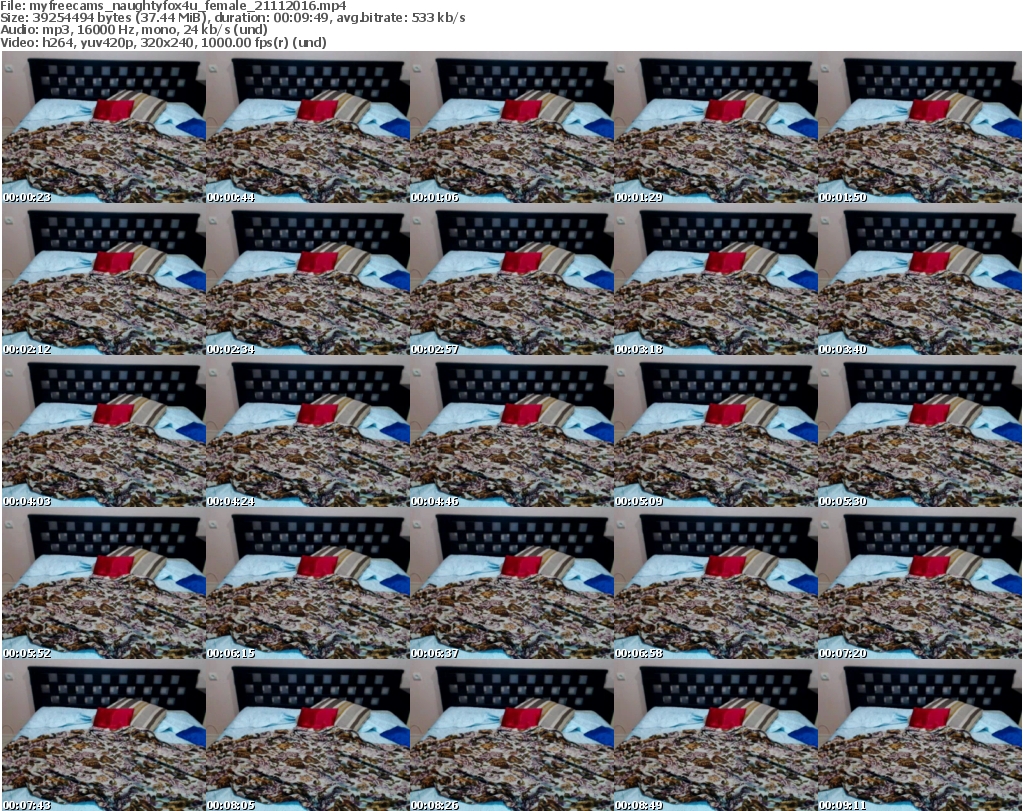
Task: Pick the thumbnail timestamped 00:07:20
Action: point(920,583)
